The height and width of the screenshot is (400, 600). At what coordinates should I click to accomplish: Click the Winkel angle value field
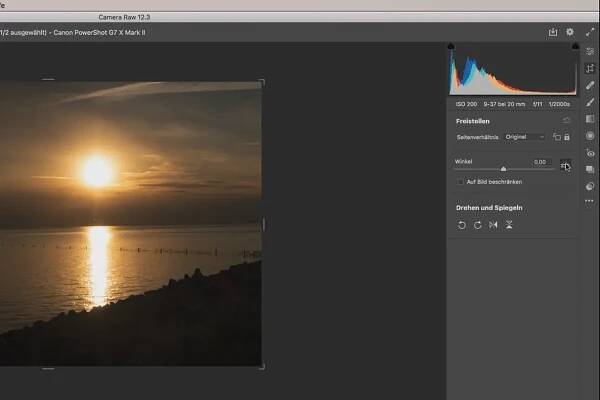tap(539, 161)
